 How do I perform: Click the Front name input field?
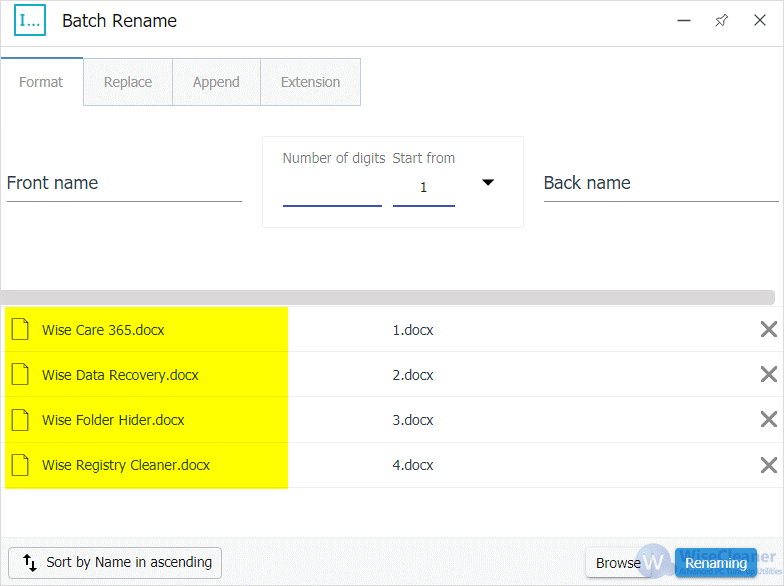(x=124, y=184)
